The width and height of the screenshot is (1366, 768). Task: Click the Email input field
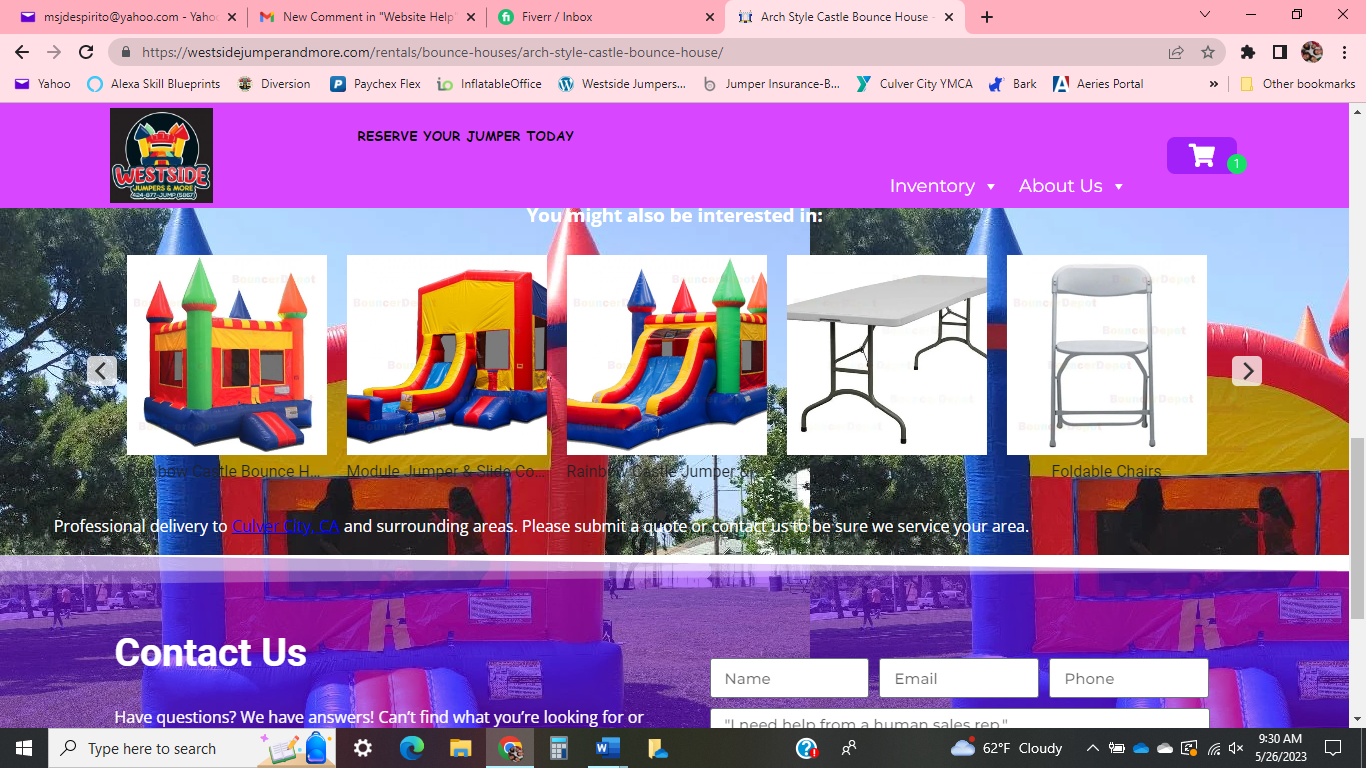[x=958, y=678]
